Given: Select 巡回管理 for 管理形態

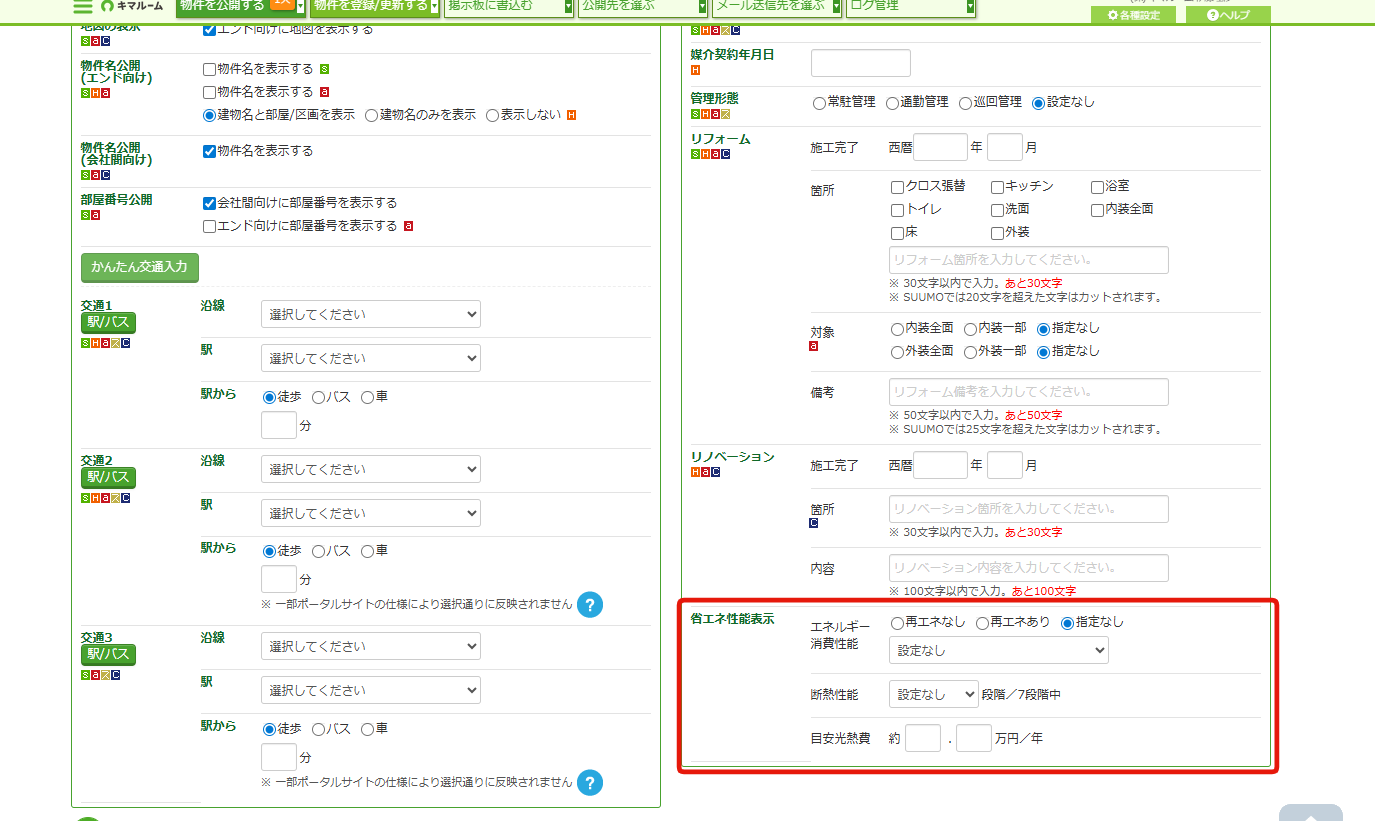Looking at the screenshot, I should 965,103.
